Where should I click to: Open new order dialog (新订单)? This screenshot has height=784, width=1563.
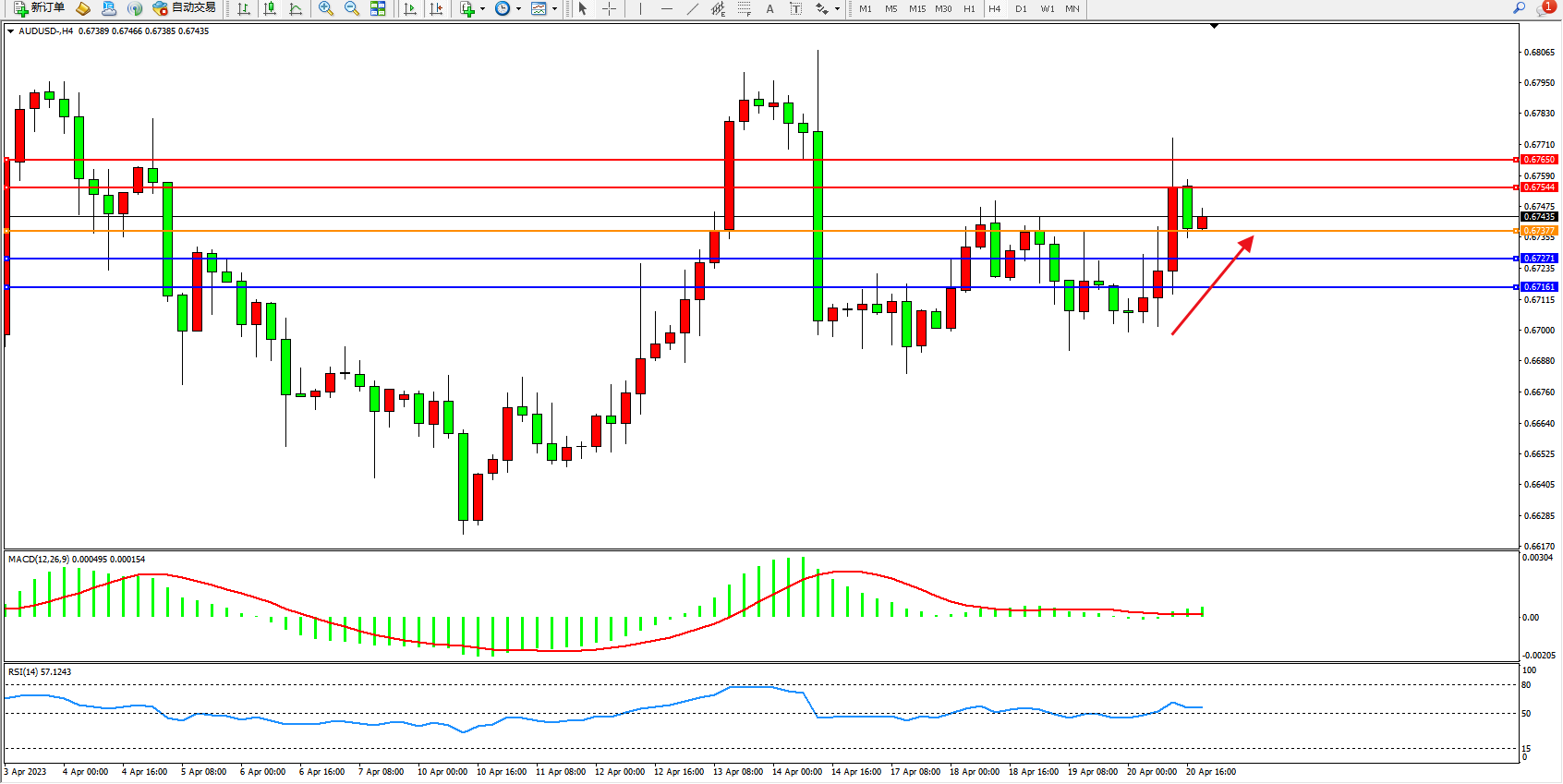coord(39,8)
